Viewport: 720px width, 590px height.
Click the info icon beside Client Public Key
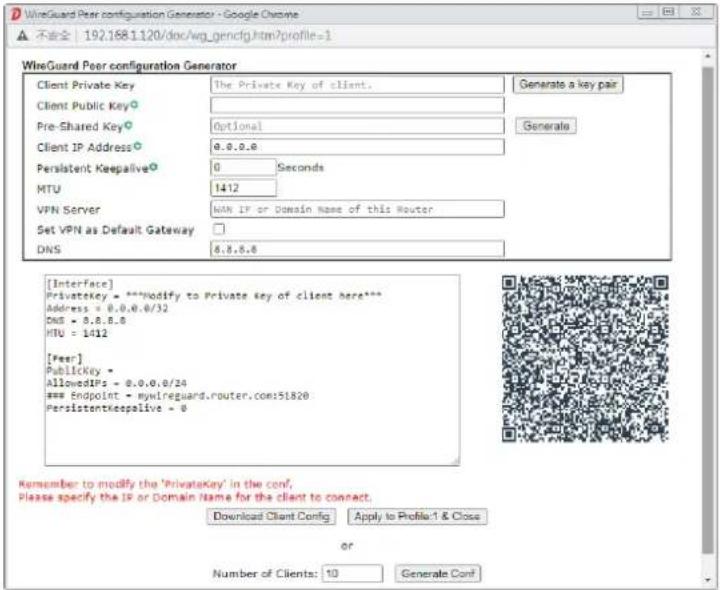pos(134,105)
